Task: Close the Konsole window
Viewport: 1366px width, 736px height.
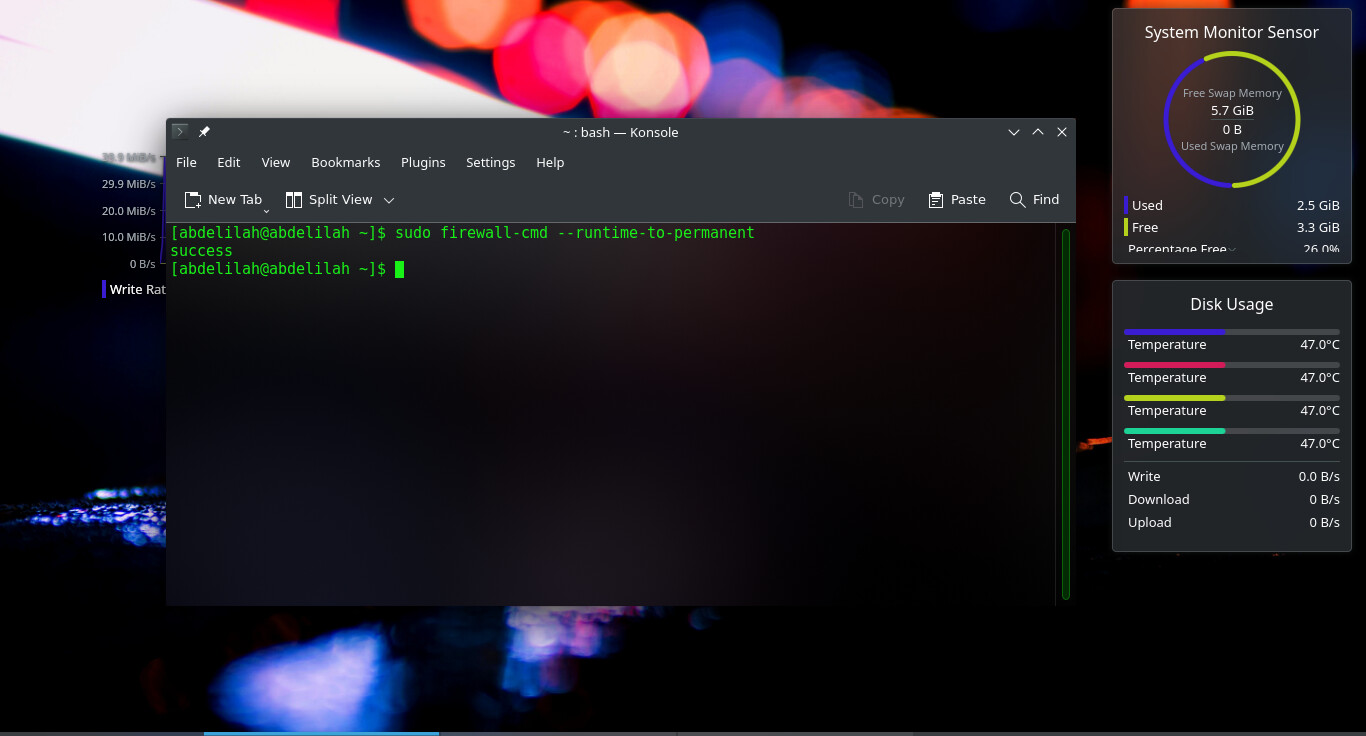Action: [1062, 132]
